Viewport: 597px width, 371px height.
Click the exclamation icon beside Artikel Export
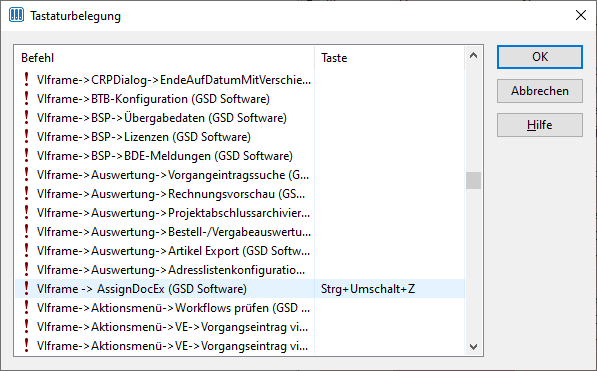point(26,250)
